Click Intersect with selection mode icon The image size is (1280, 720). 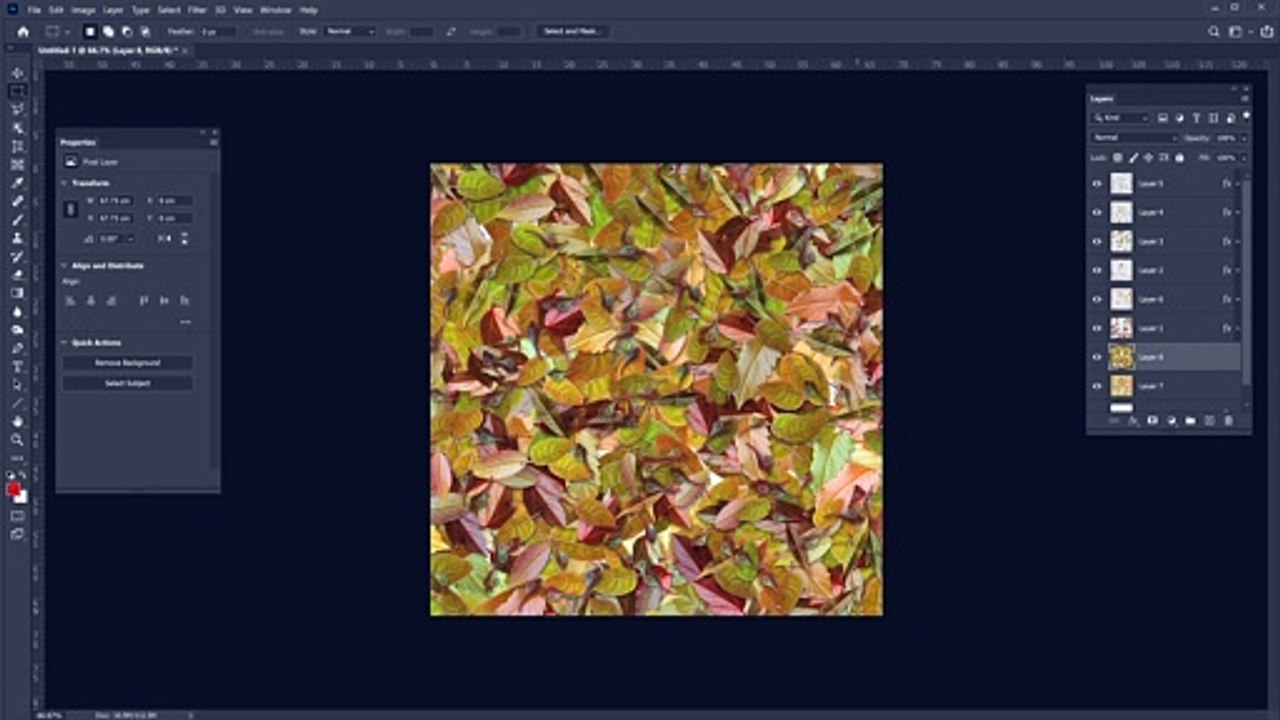pos(145,32)
